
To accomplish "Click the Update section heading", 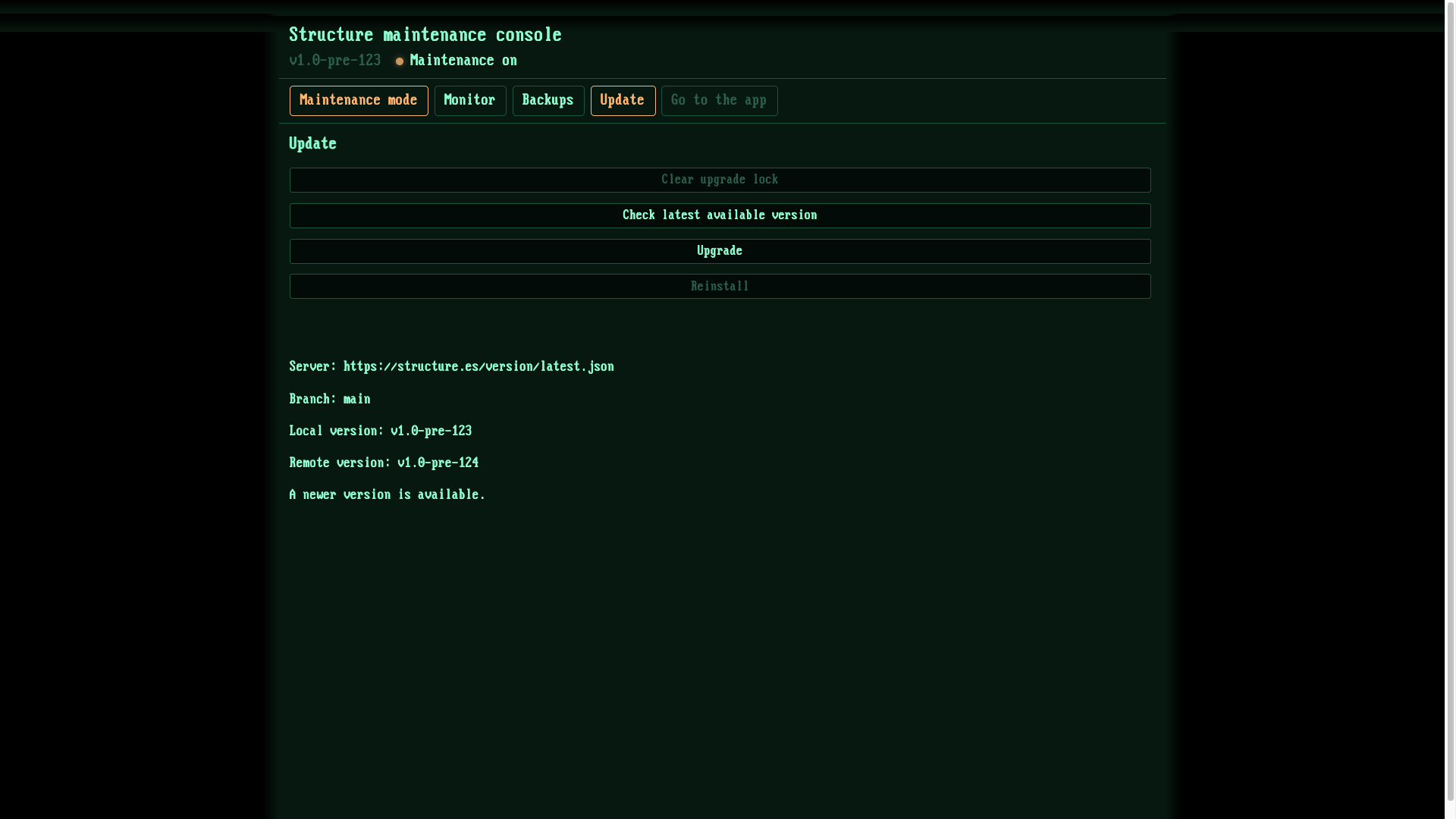I will (x=312, y=143).
